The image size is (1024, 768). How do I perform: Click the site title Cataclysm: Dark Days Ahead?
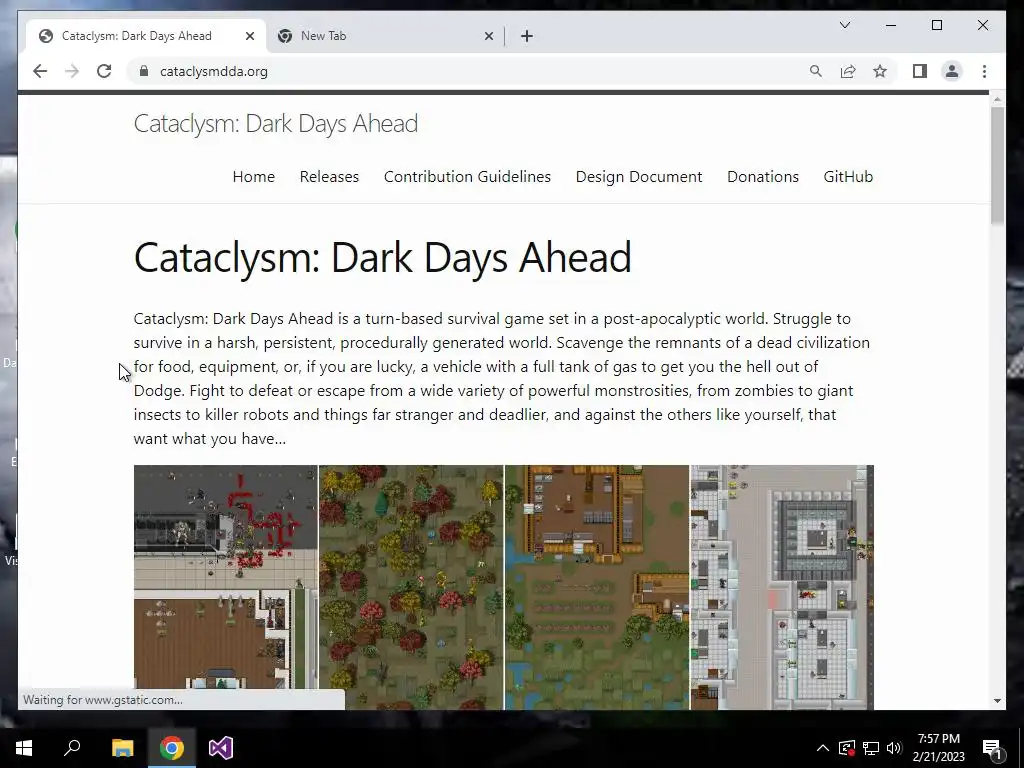pyautogui.click(x=276, y=123)
